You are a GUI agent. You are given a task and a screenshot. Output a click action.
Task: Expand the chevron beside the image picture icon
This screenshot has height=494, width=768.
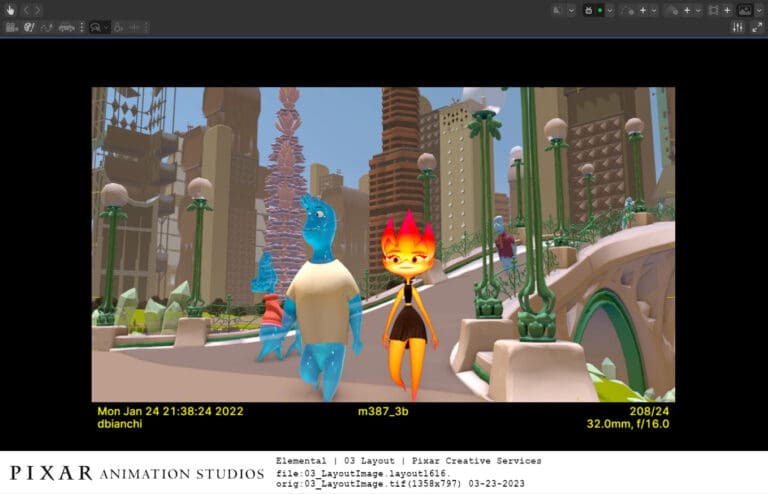pyautogui.click(x=759, y=10)
